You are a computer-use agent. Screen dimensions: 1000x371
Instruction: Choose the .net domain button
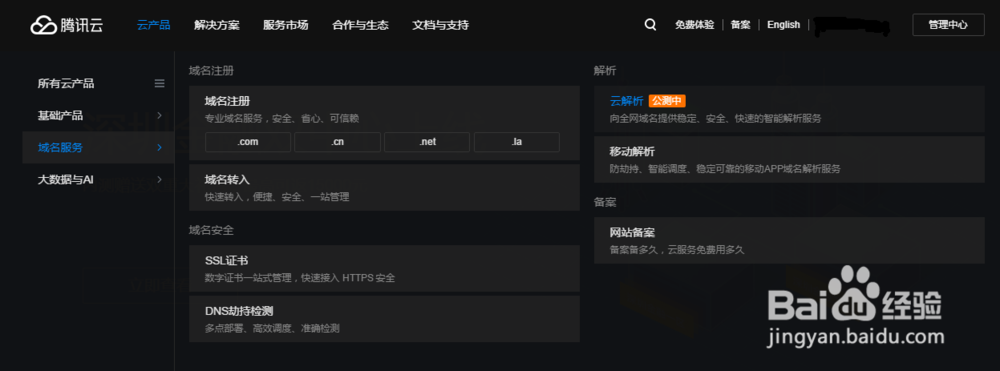click(x=427, y=142)
